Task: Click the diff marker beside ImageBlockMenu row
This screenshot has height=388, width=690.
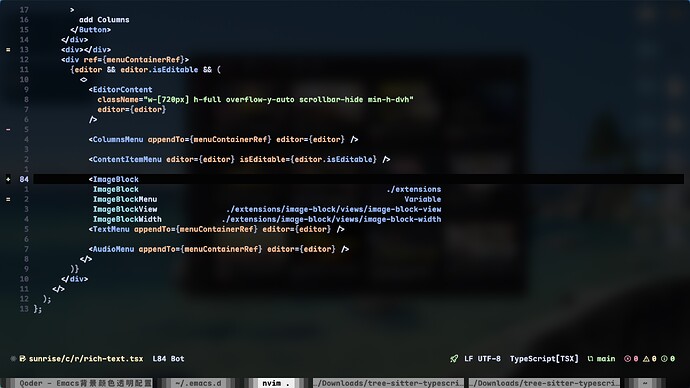Action: tap(8, 199)
